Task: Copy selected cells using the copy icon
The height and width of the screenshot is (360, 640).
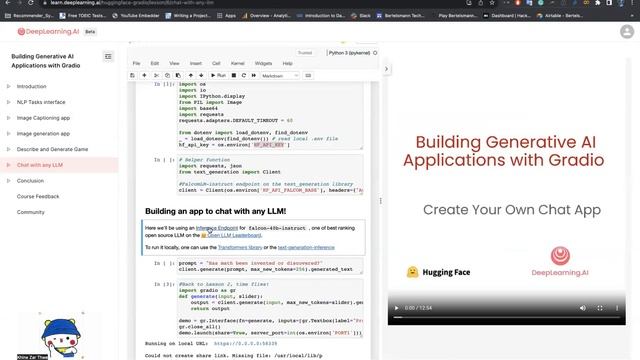Action: tap(167, 76)
